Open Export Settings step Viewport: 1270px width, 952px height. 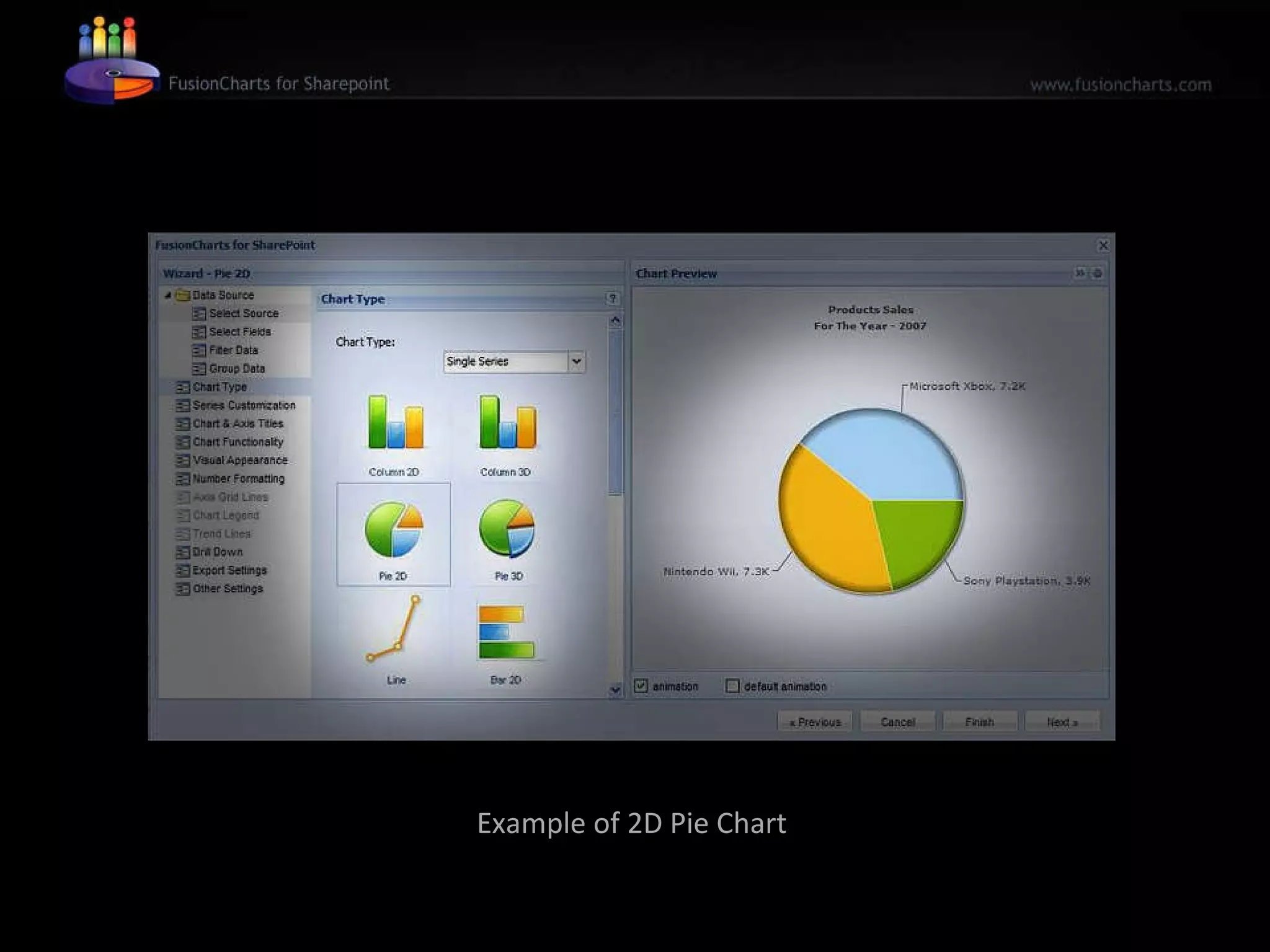point(221,570)
